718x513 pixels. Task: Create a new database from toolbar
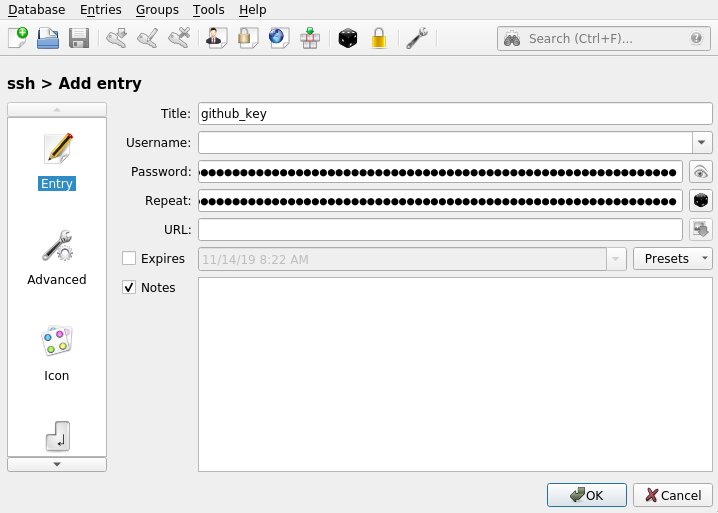18,38
